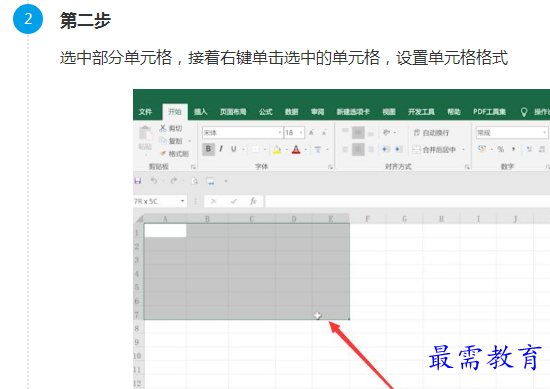
Task: Toggle middle vertical alignment
Action: tap(358, 132)
